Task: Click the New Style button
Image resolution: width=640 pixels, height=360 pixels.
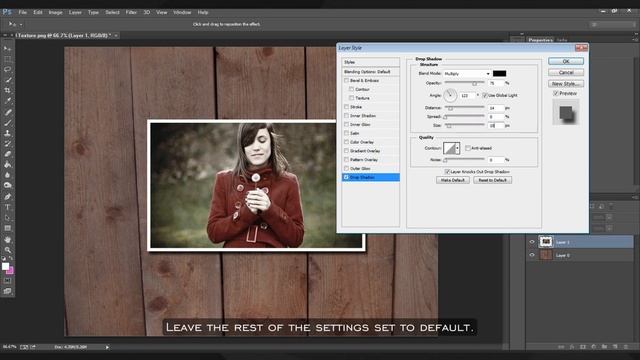Action: pyautogui.click(x=566, y=84)
